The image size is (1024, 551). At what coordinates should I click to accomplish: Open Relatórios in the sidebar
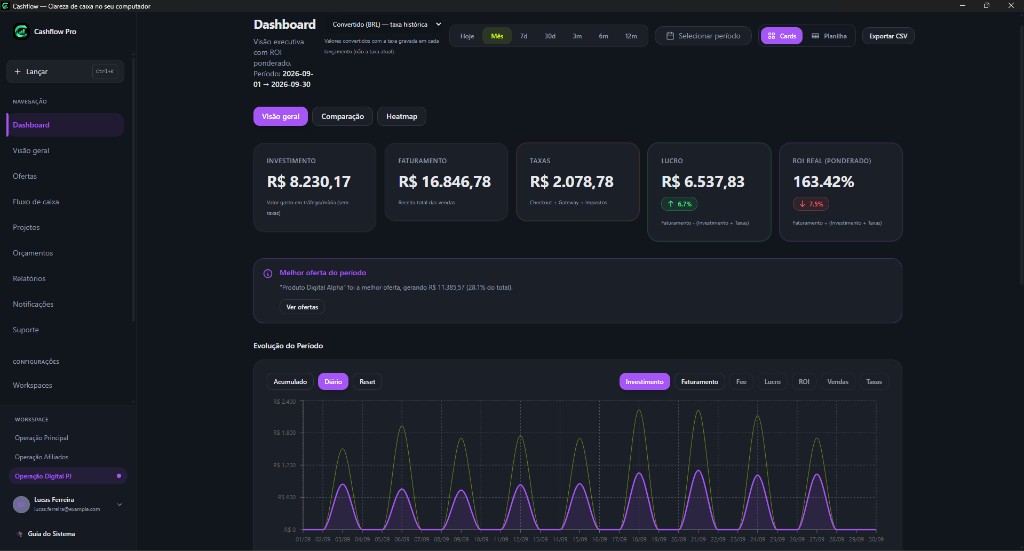point(65,279)
